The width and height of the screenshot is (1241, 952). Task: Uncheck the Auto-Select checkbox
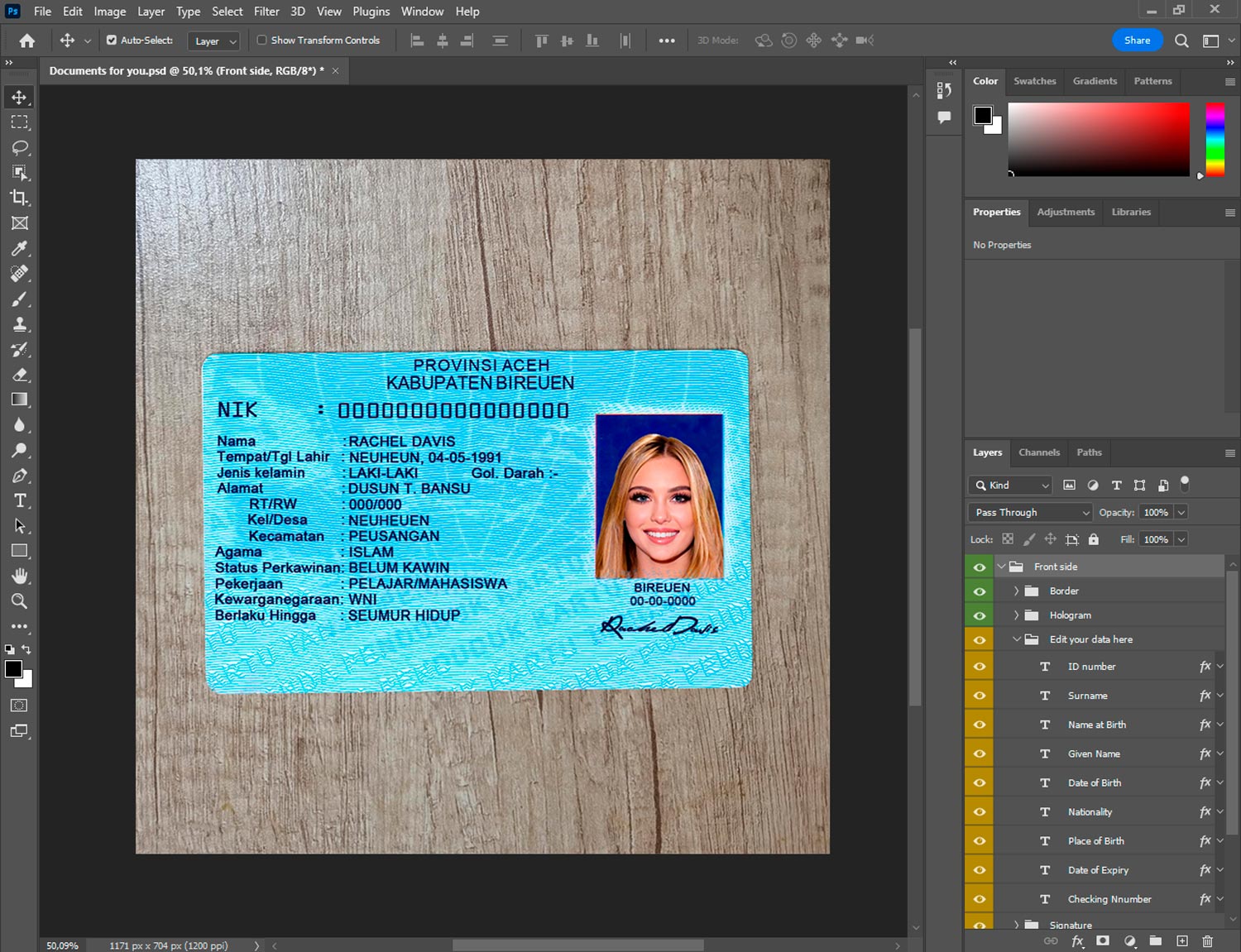(112, 40)
